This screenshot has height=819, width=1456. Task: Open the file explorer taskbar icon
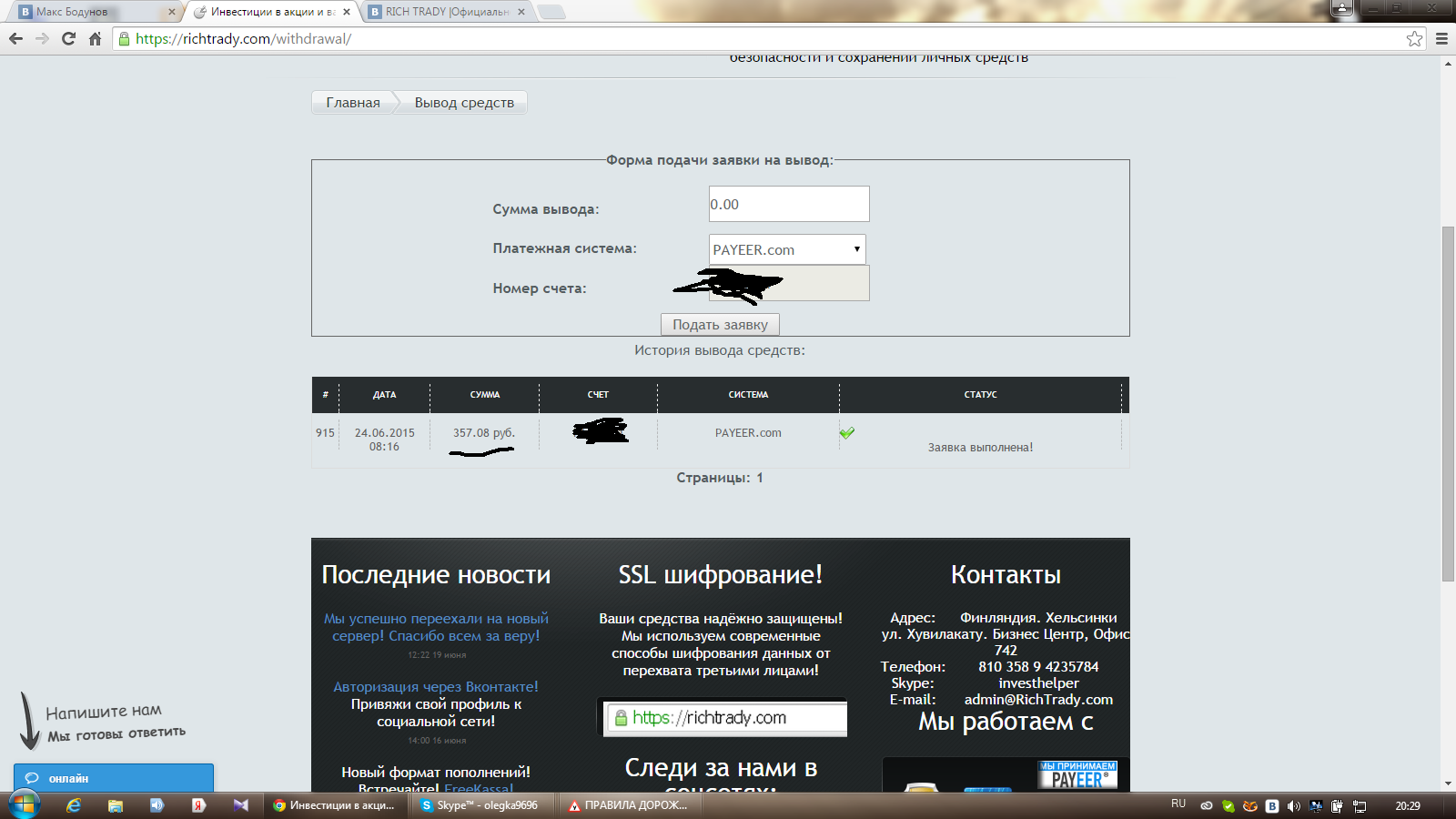click(x=116, y=805)
